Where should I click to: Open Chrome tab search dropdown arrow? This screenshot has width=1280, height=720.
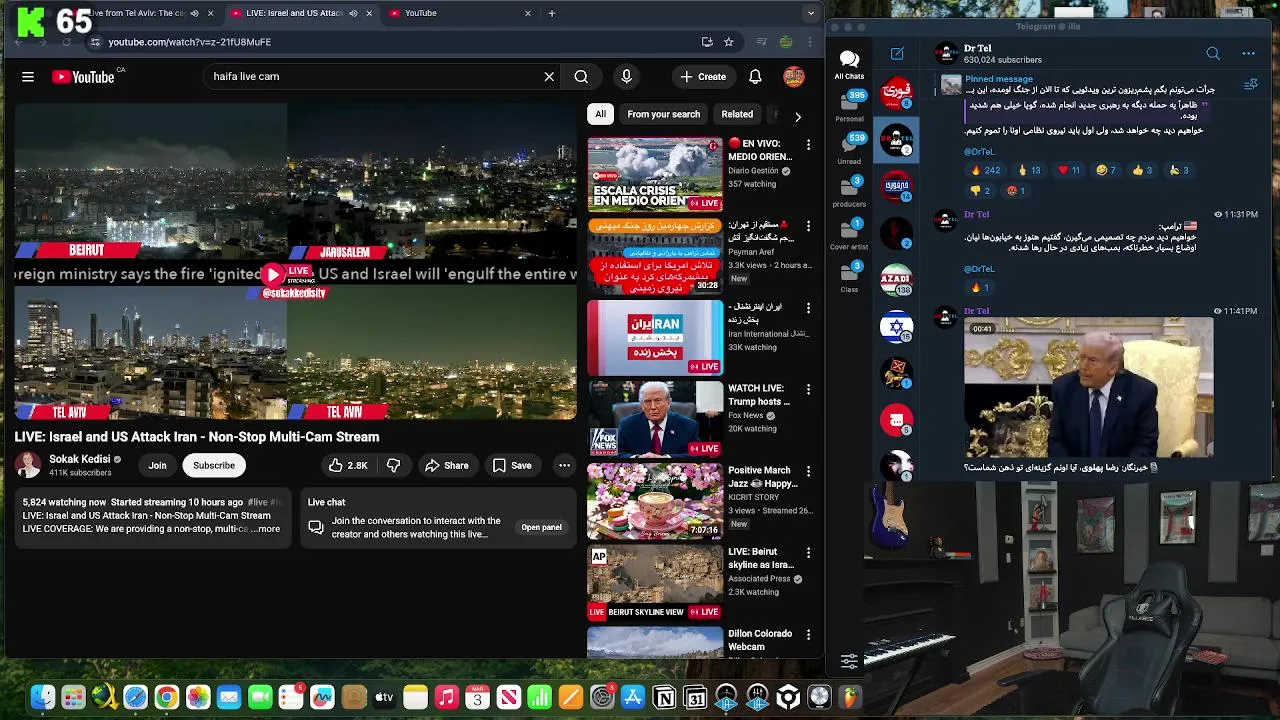coord(810,14)
